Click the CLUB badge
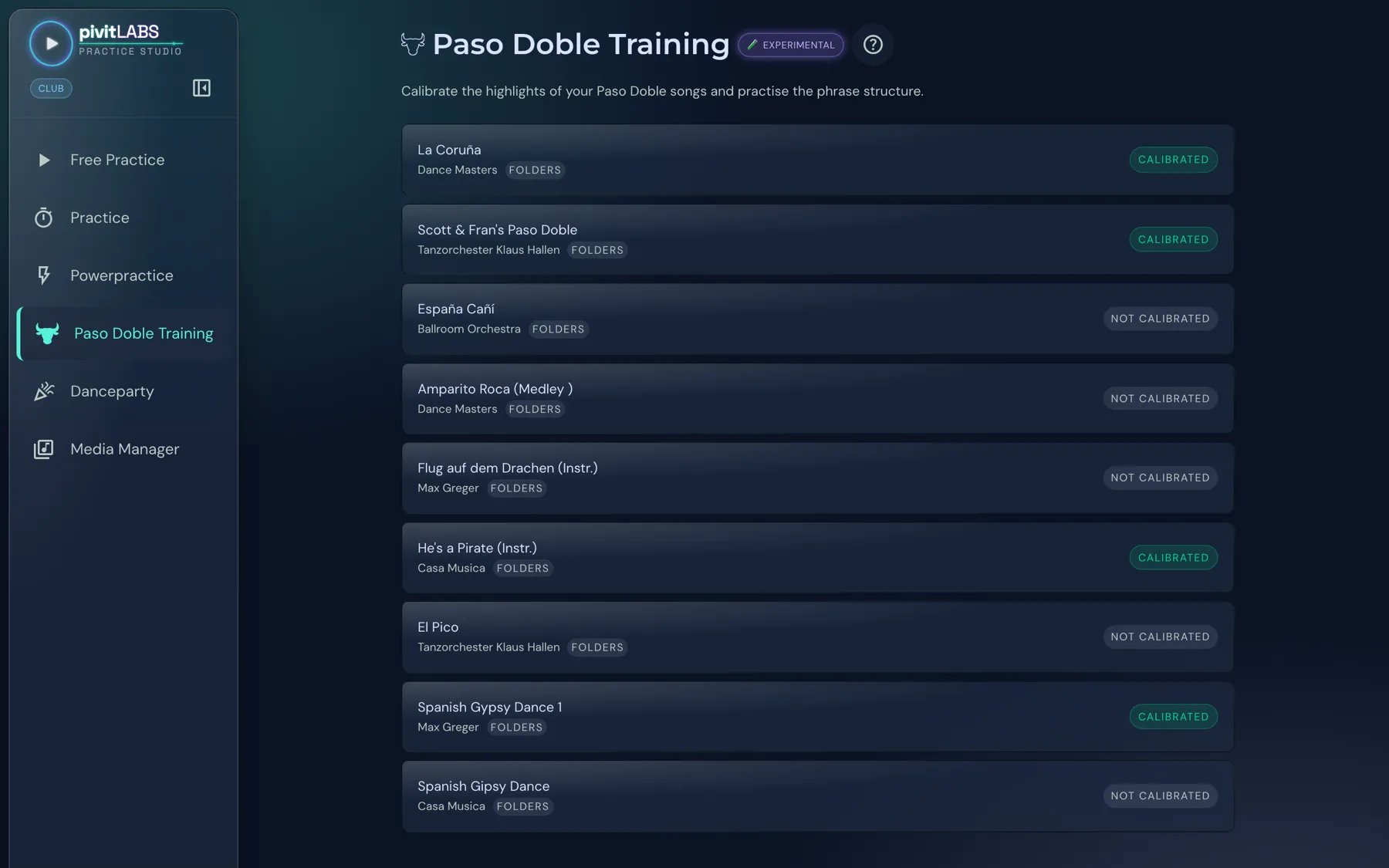Viewport: 1389px width, 868px height. (51, 88)
